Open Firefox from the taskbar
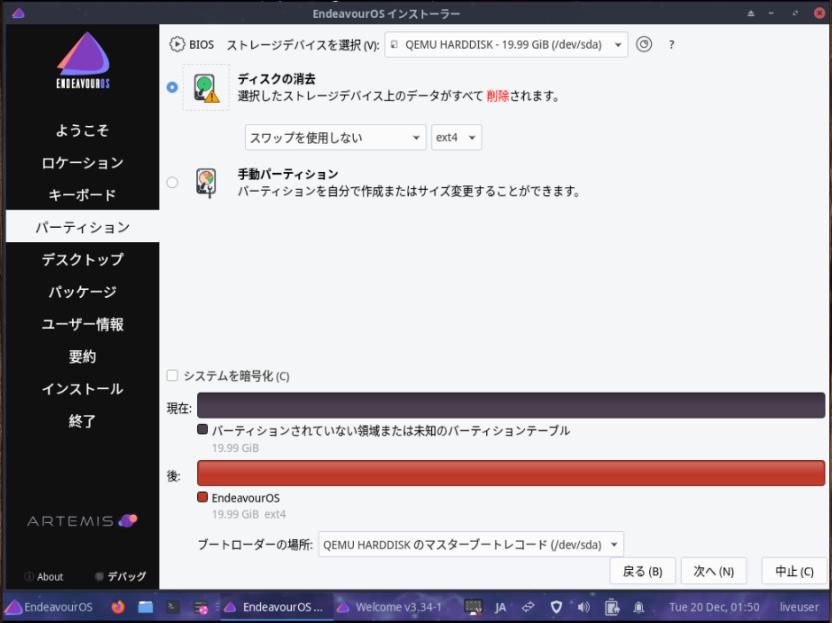Screen dimensions: 832x623 coord(118,607)
